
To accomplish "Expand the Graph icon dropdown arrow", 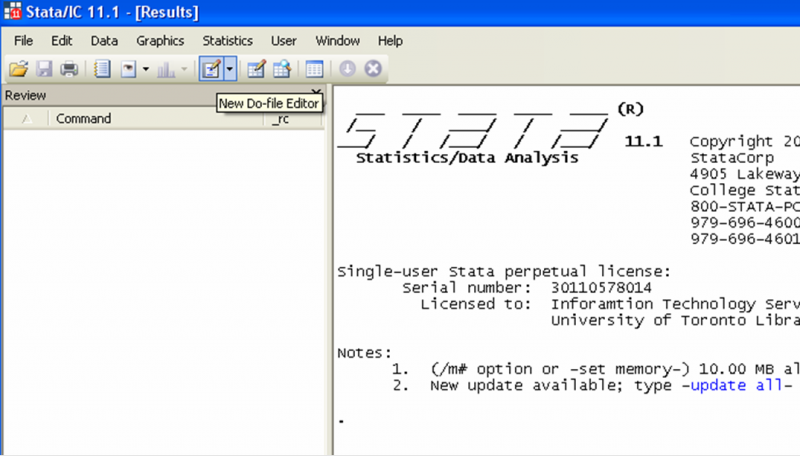I will tap(183, 69).
